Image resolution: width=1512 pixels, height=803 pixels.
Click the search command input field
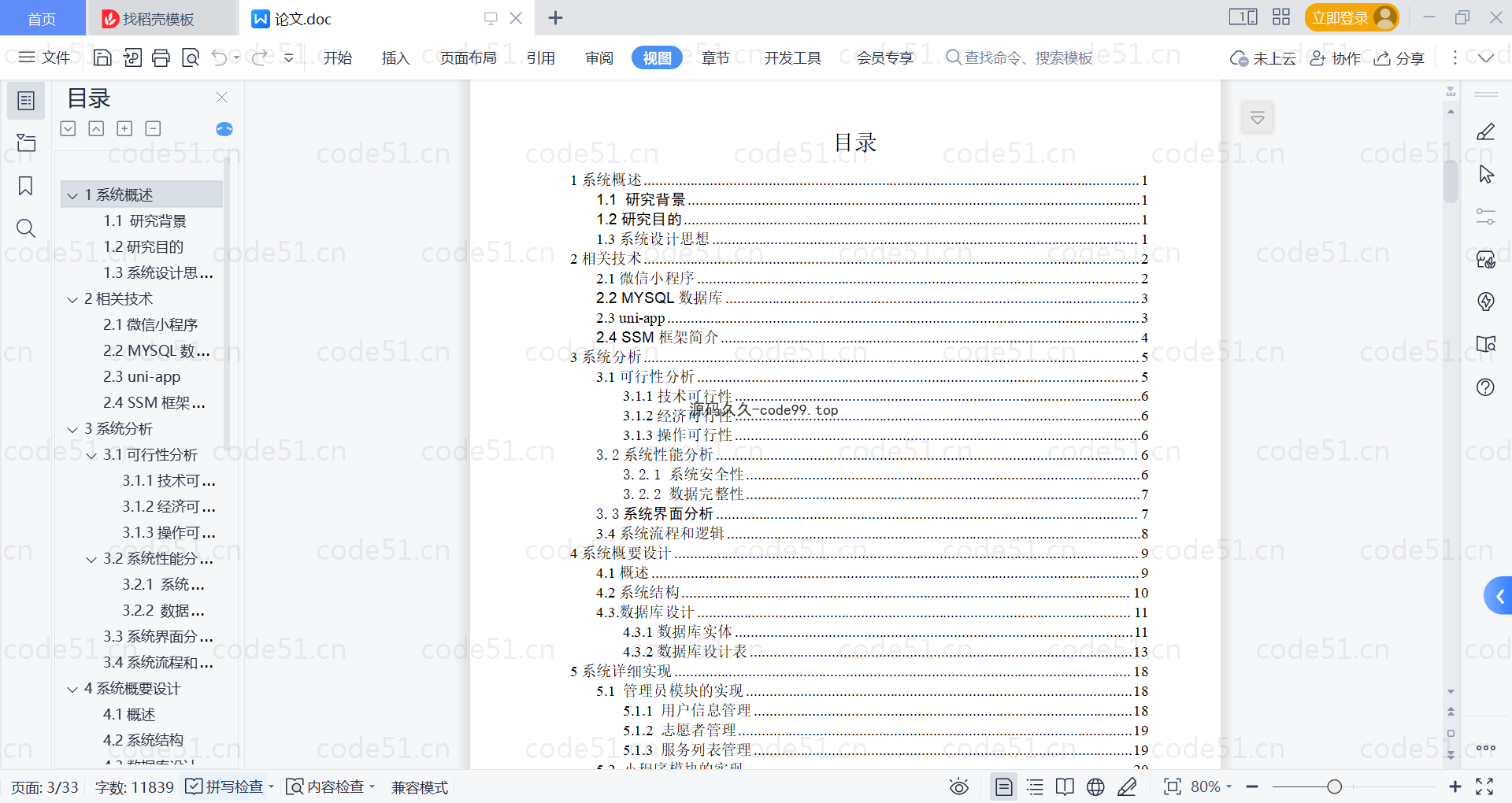1020,57
